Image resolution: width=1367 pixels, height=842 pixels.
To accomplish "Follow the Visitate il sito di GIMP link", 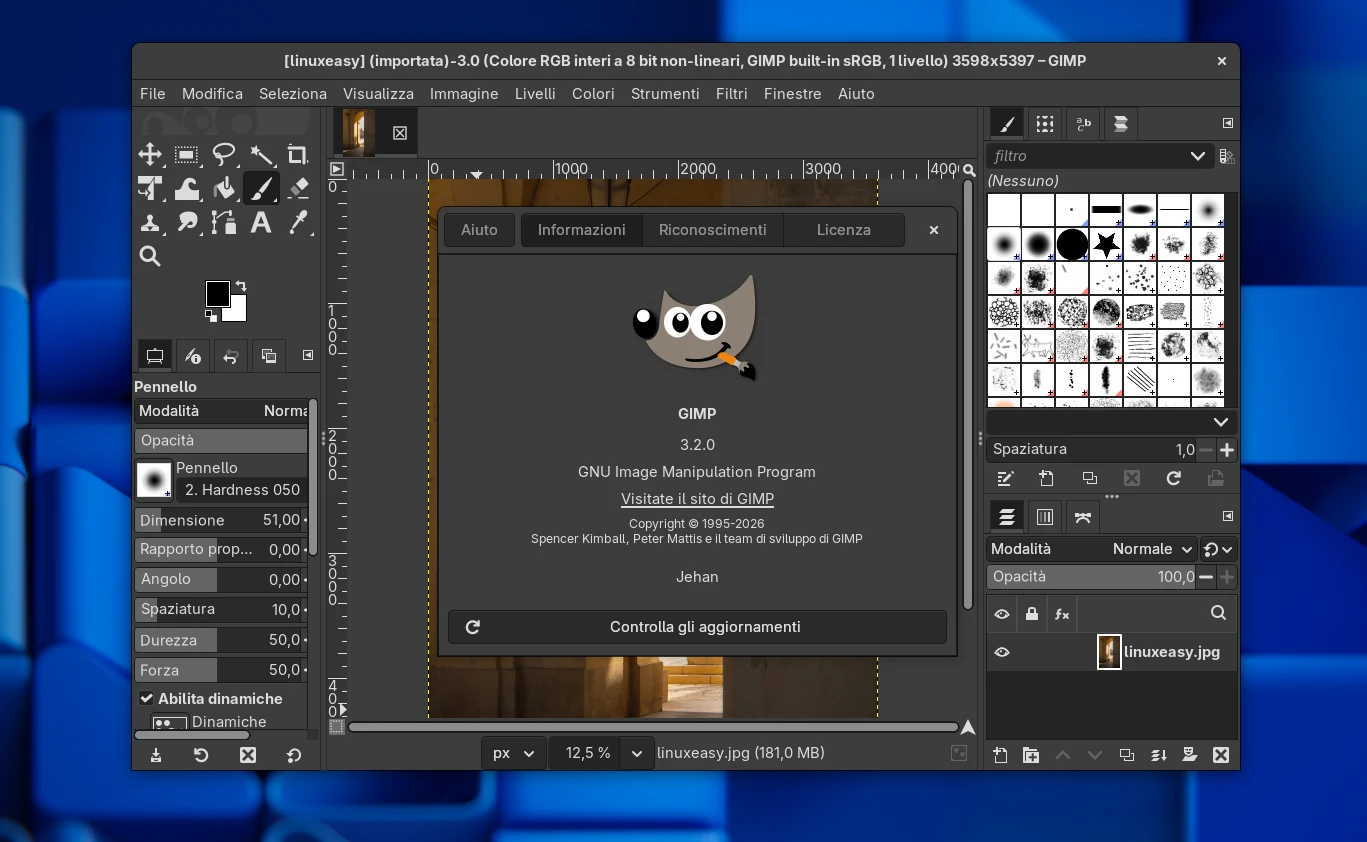I will coord(697,498).
